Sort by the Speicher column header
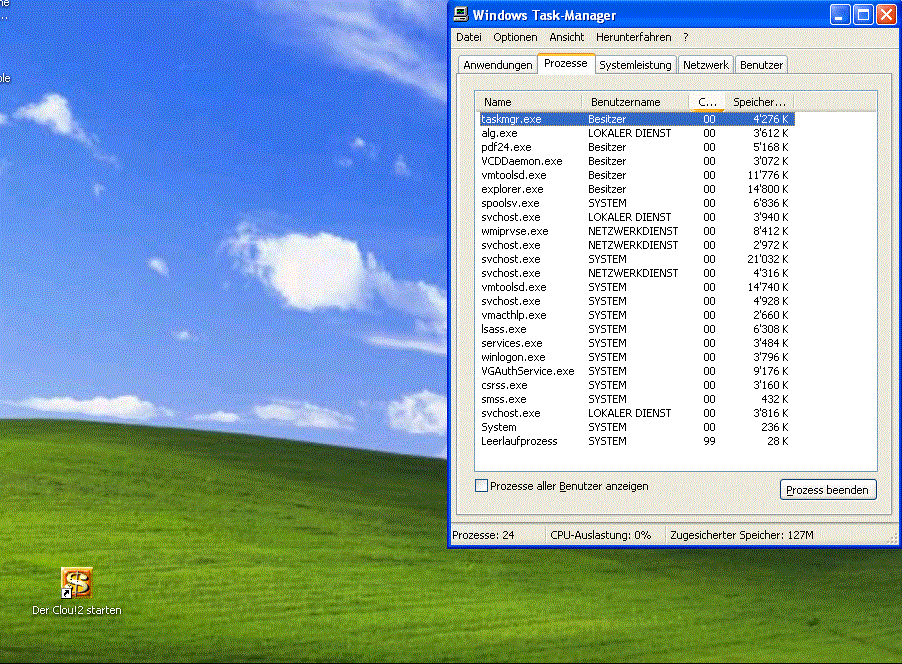This screenshot has width=902, height=664. click(759, 102)
